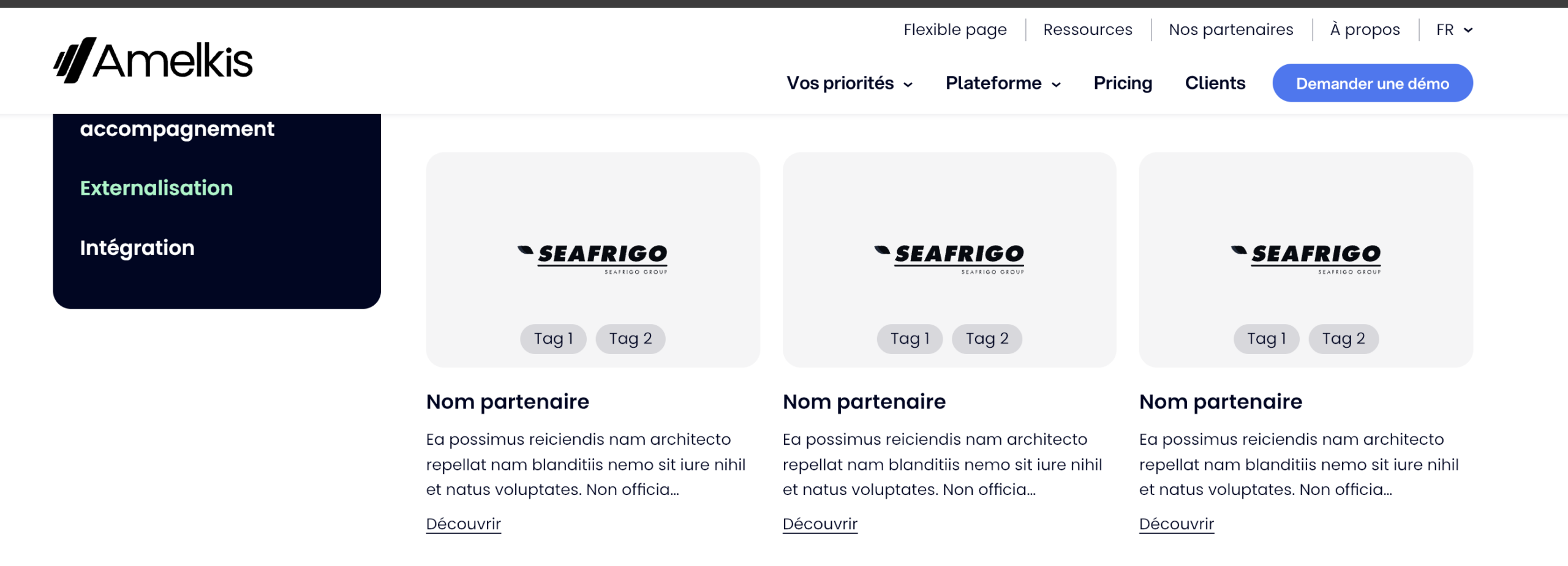Go to the Pricing page
Screen dimensions: 1568x566
[x=1123, y=83]
